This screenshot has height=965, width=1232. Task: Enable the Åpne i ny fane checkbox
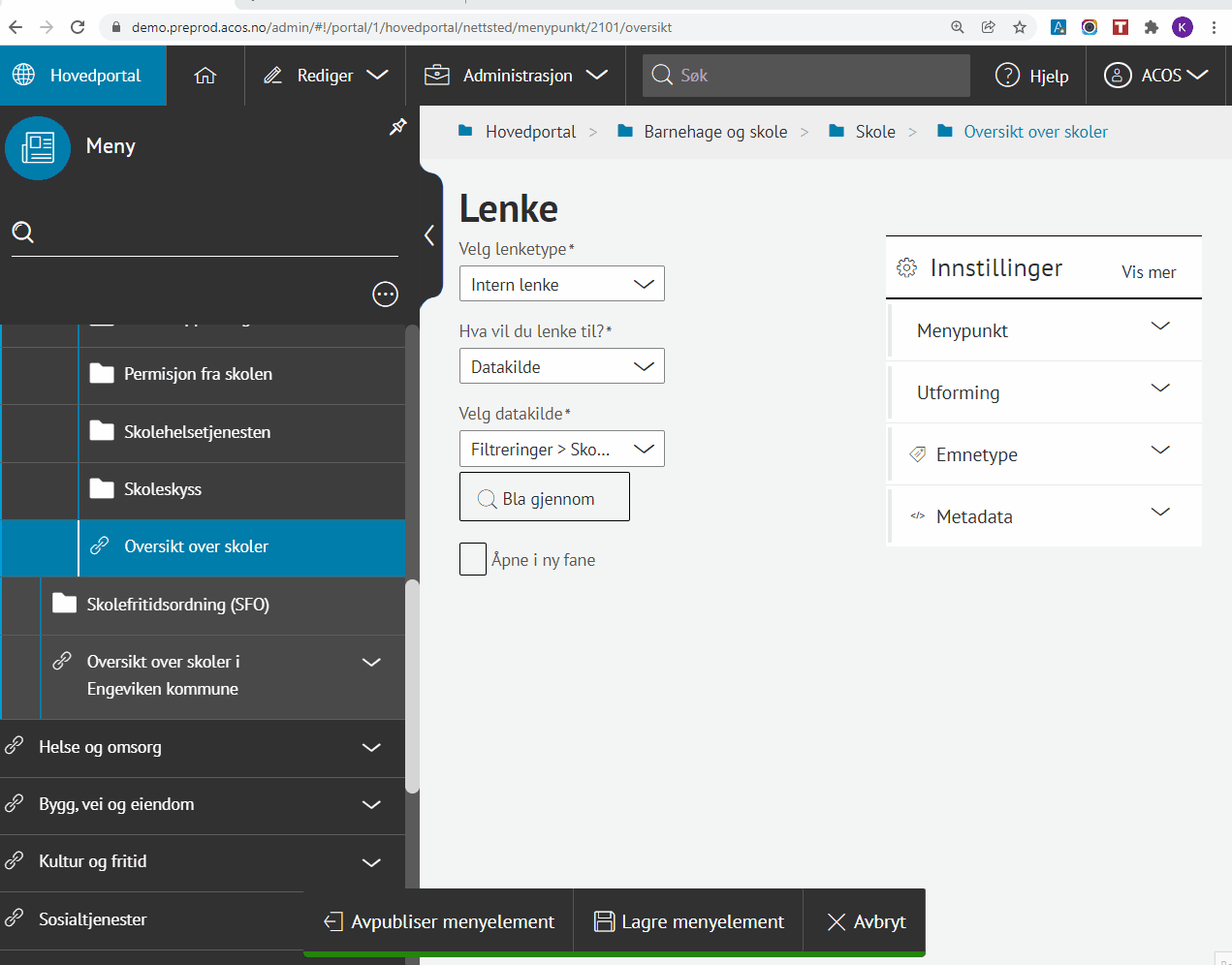(472, 559)
